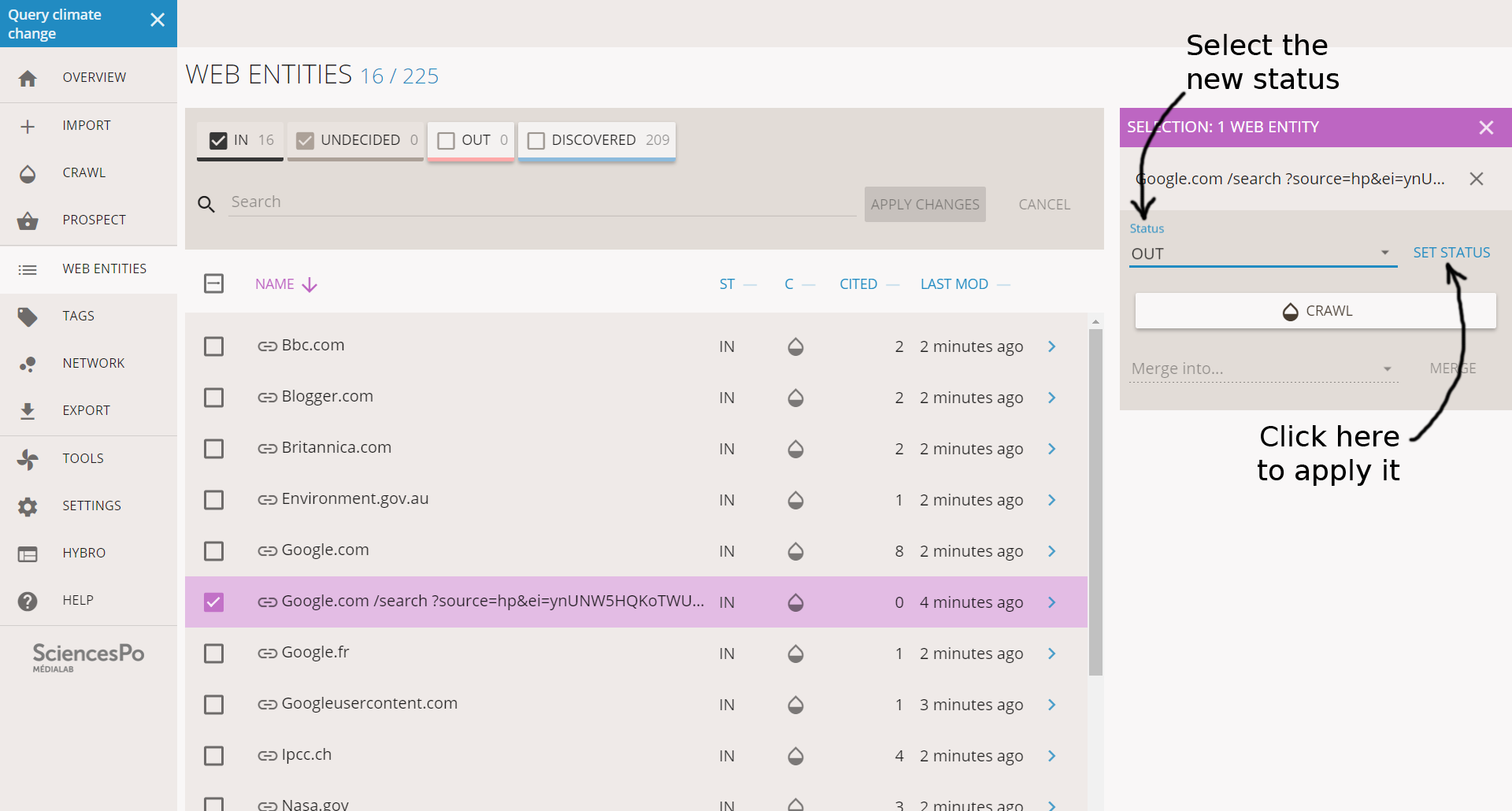Viewport: 1512px width, 811px height.
Task: Click the Crawl drop icon in sidebar
Action: (x=28, y=173)
